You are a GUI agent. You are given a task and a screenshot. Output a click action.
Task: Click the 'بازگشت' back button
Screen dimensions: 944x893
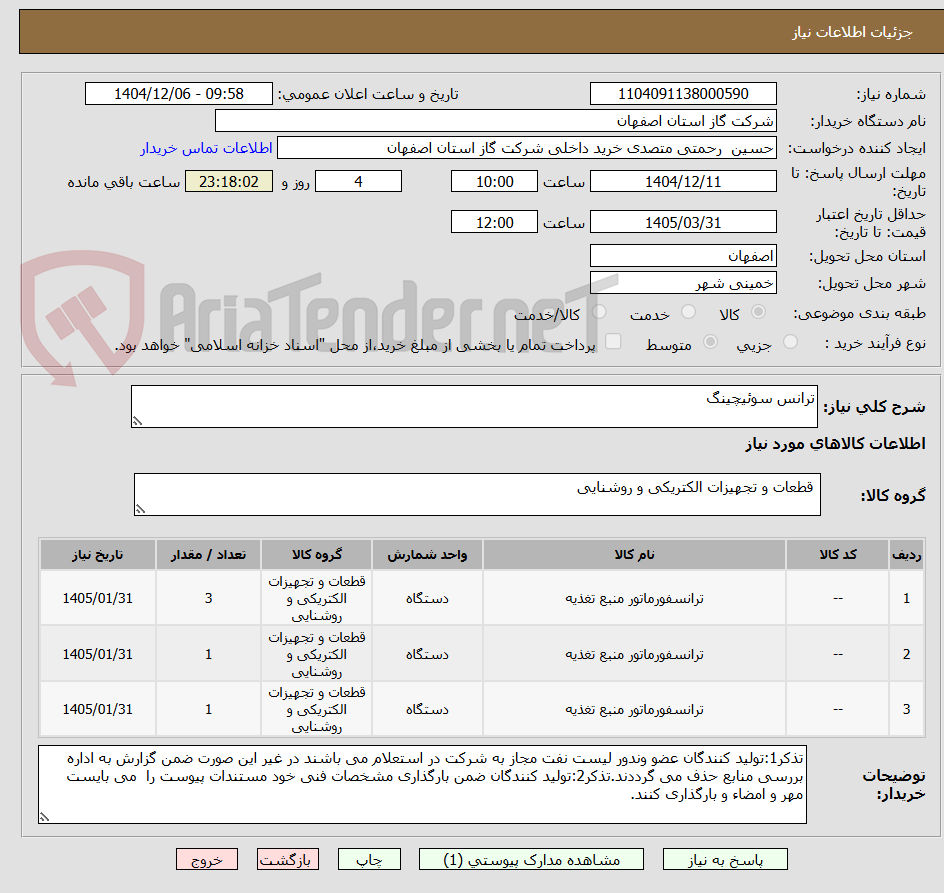pos(288,859)
